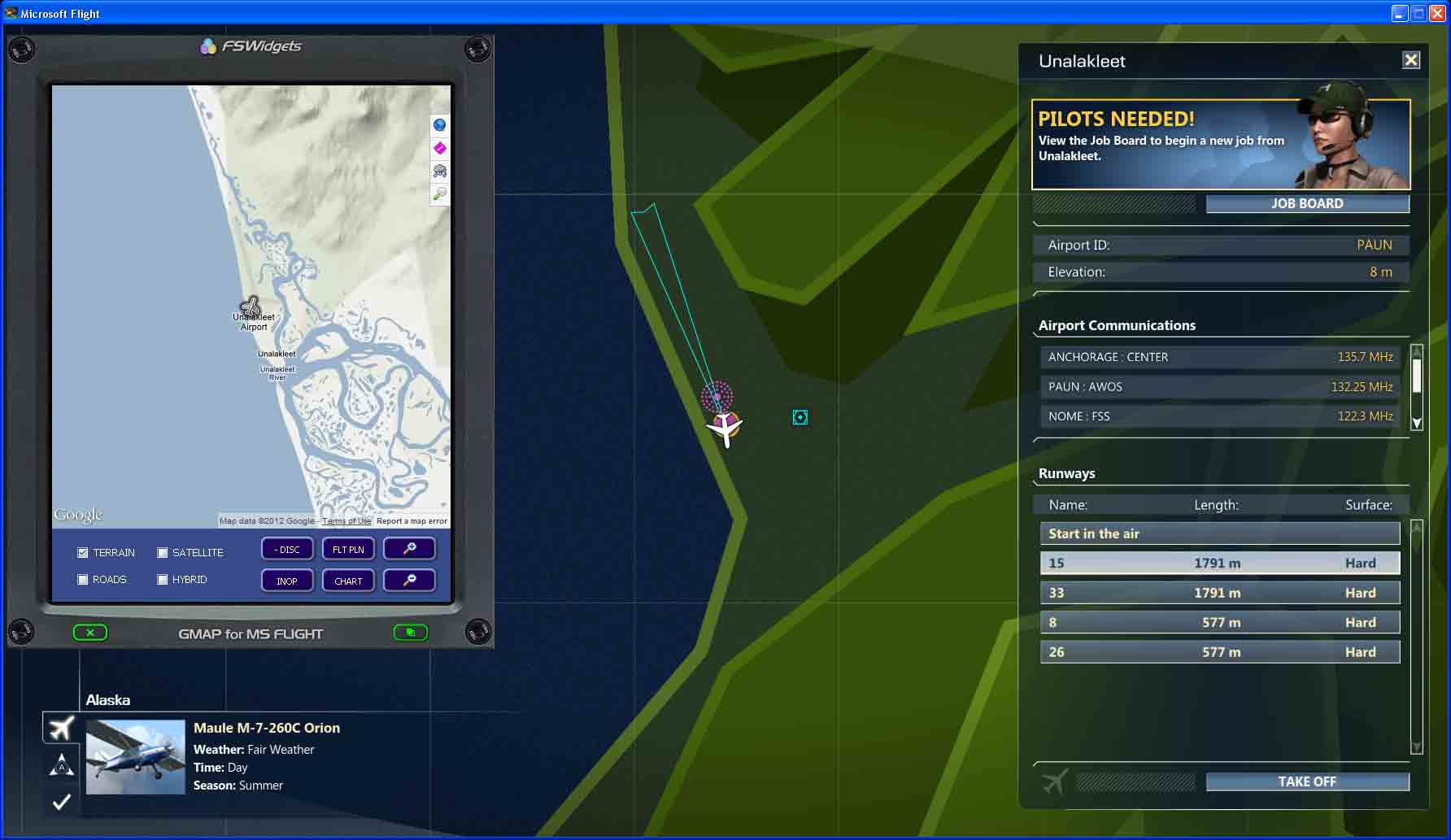The width and height of the screenshot is (1451, 840).
Task: Click the Time: Day text
Action: pyautogui.click(x=220, y=768)
